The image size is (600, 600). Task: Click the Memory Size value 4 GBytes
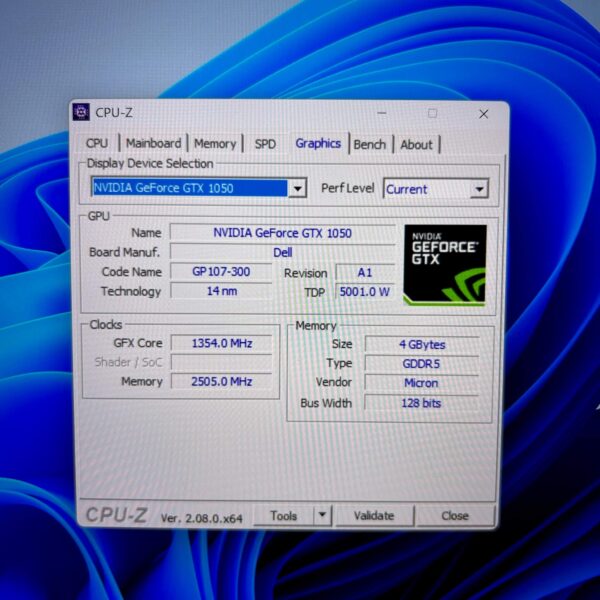pos(422,344)
